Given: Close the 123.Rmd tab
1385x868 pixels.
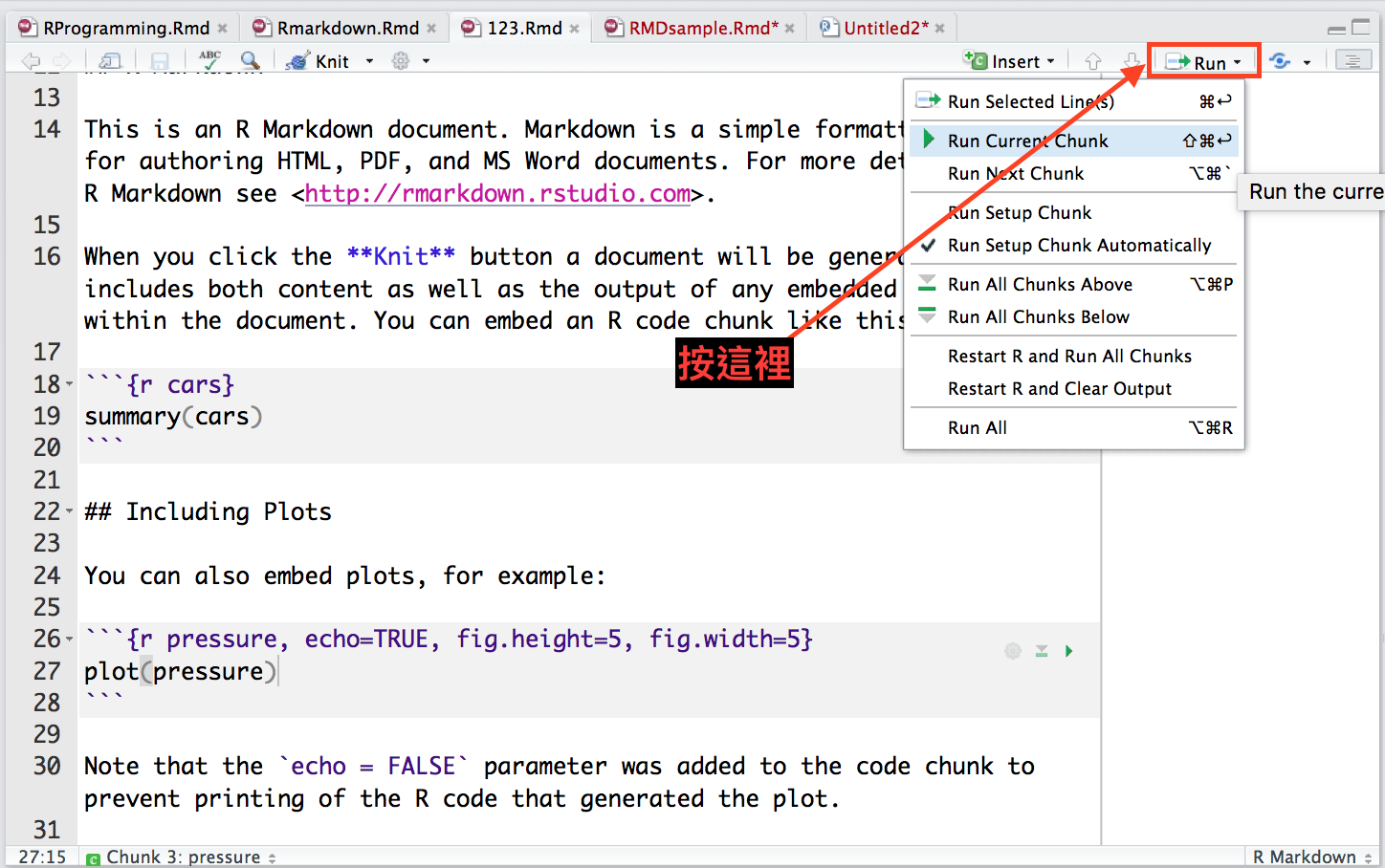Looking at the screenshot, I should 575,29.
